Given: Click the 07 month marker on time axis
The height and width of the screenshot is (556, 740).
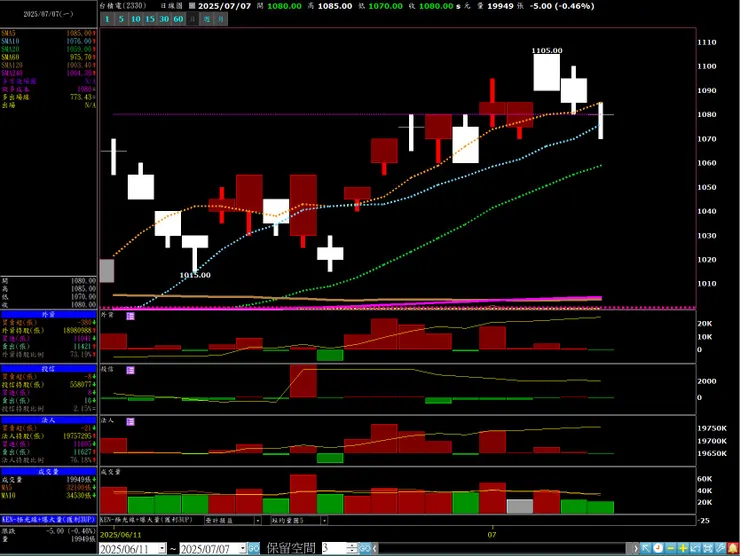Looking at the screenshot, I should pyautogui.click(x=492, y=535).
